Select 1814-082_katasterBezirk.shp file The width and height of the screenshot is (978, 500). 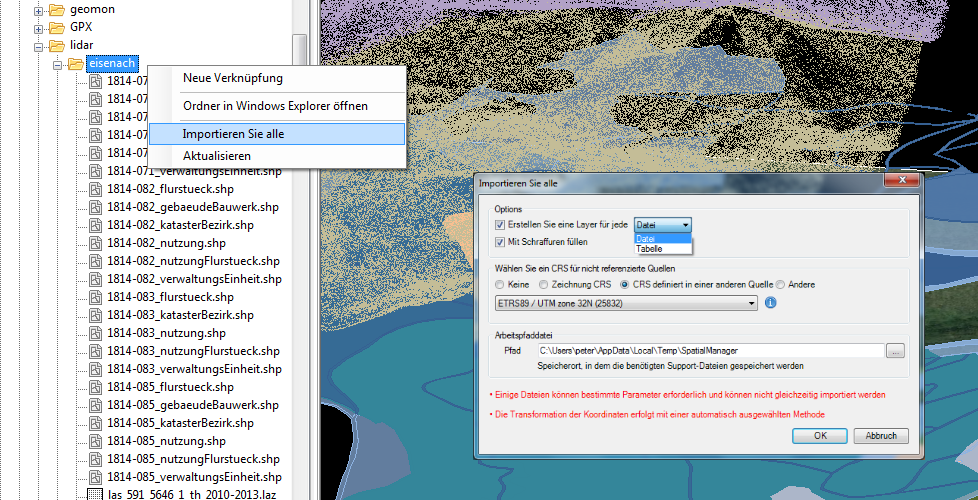click(x=180, y=225)
